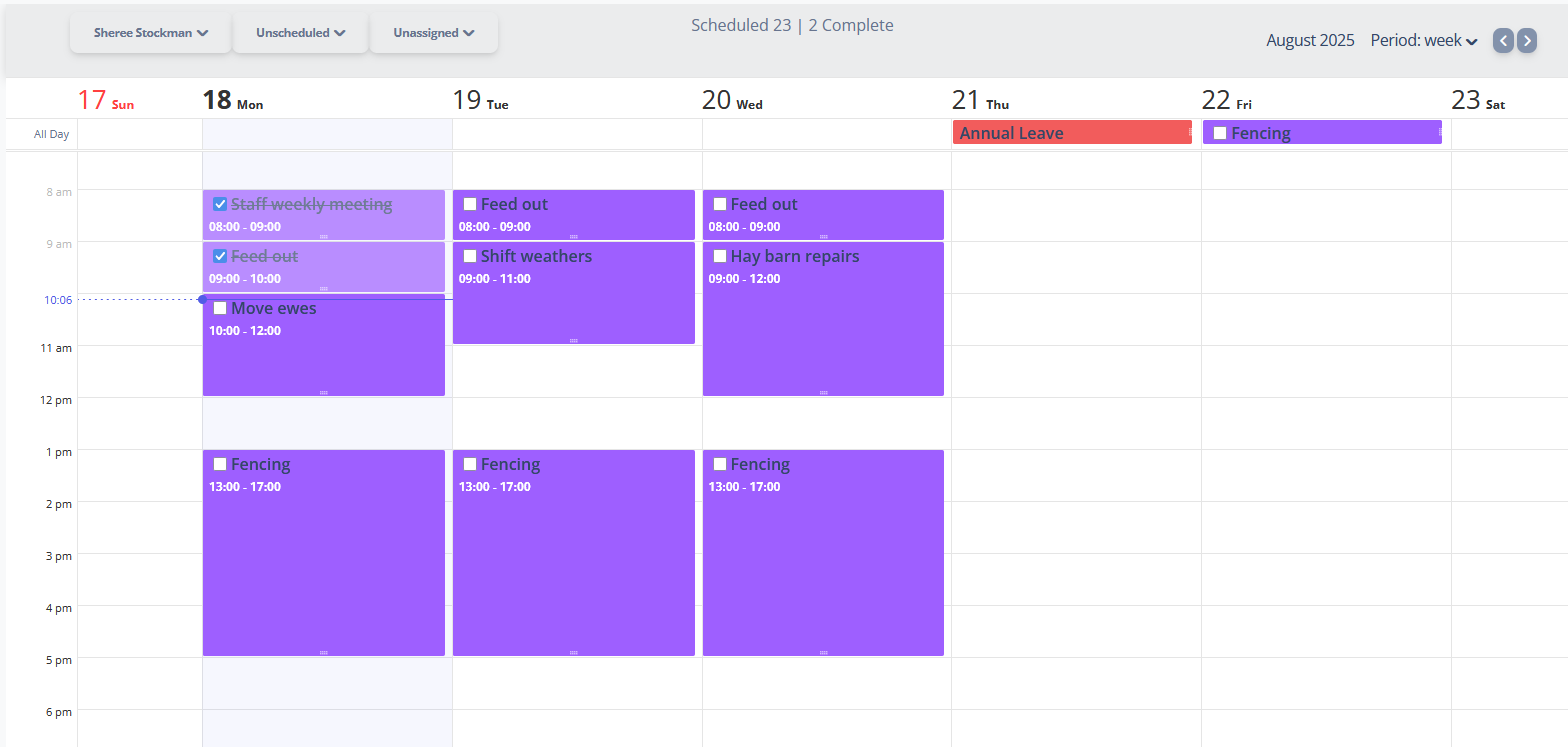Change Period: week selector

(x=1424, y=41)
